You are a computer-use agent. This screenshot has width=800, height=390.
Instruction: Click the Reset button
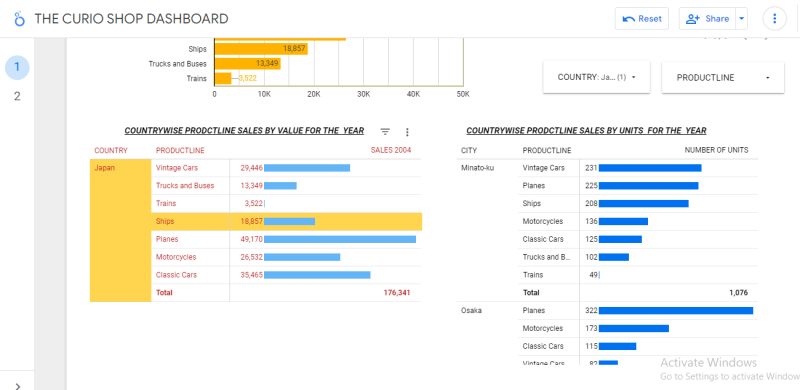click(x=642, y=19)
